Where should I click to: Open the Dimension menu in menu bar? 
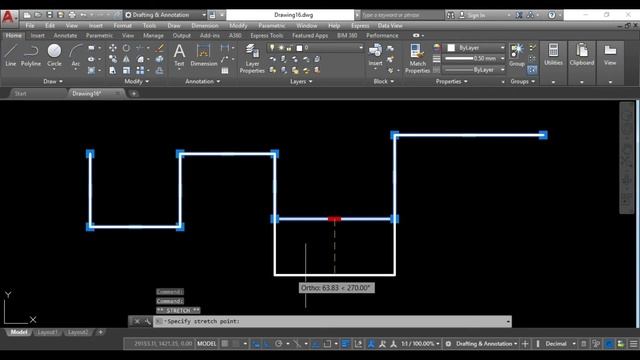click(205, 26)
